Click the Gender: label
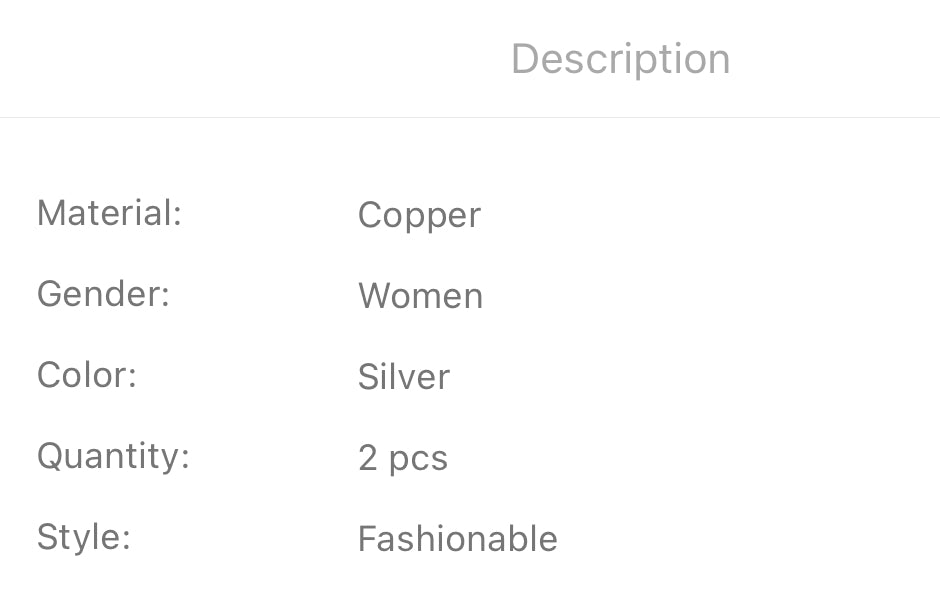 pyautogui.click(x=104, y=294)
